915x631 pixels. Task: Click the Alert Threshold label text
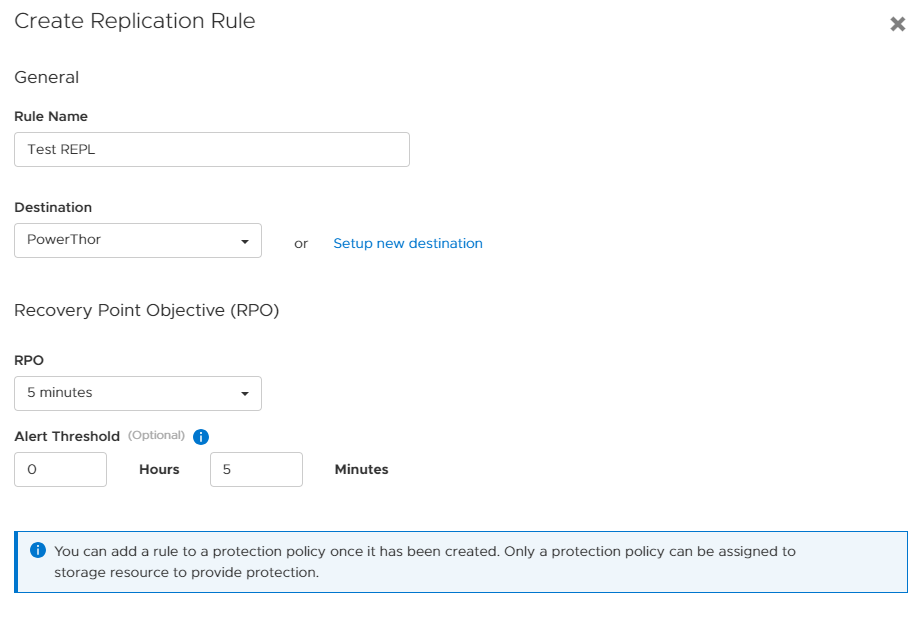pyautogui.click(x=67, y=436)
